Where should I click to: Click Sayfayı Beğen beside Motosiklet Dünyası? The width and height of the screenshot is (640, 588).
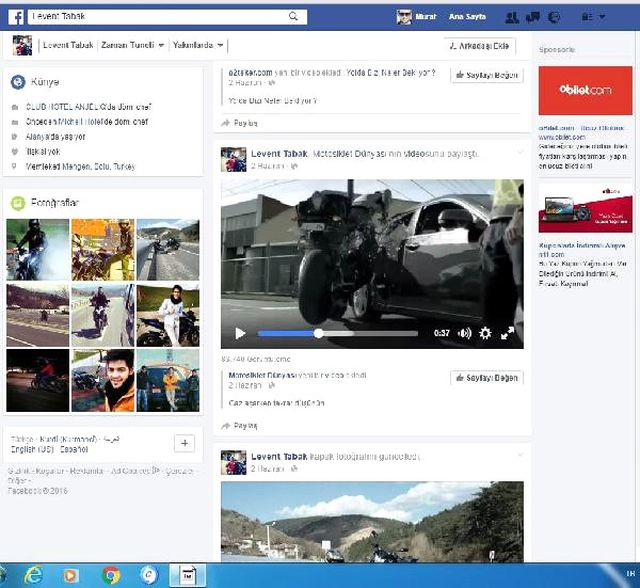point(487,378)
